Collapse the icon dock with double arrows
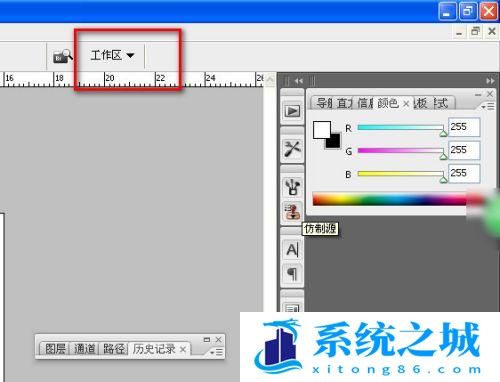500x382 pixels. (299, 81)
